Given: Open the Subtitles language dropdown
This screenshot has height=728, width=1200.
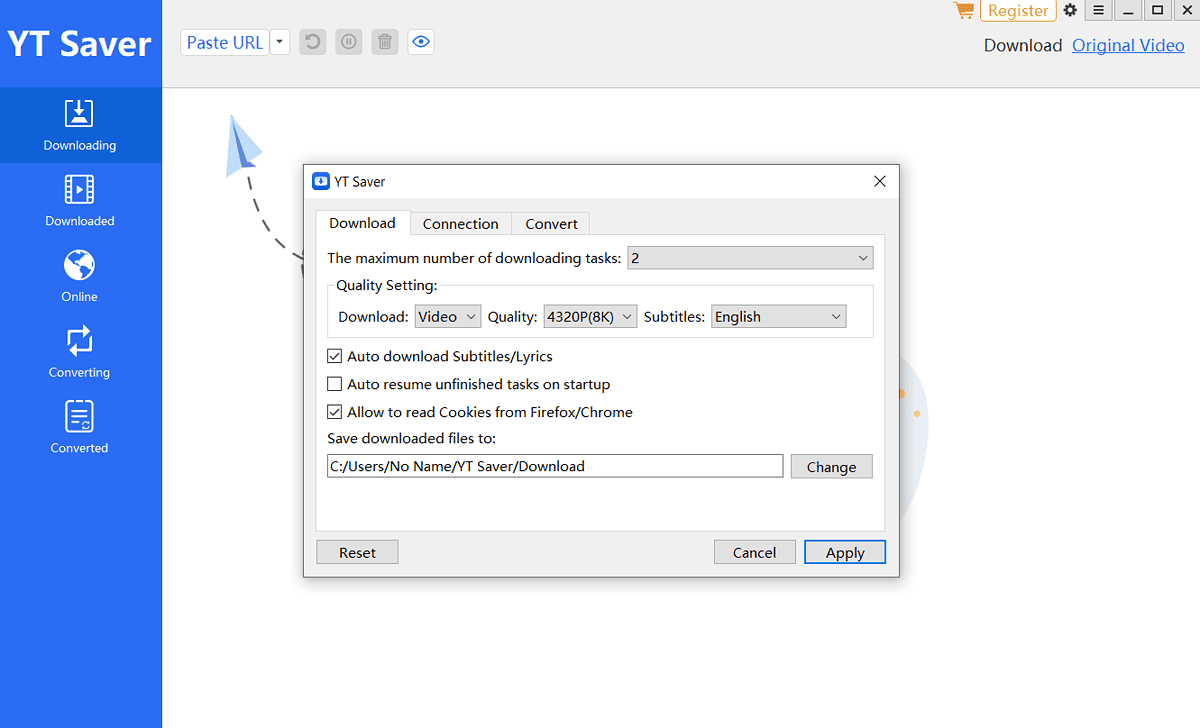Looking at the screenshot, I should (778, 316).
